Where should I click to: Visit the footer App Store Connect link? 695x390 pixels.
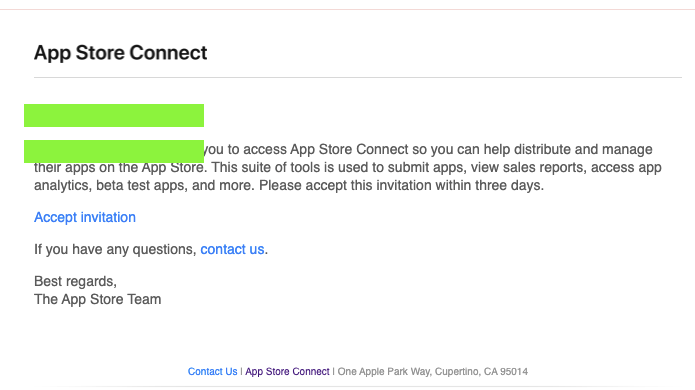[287, 371]
